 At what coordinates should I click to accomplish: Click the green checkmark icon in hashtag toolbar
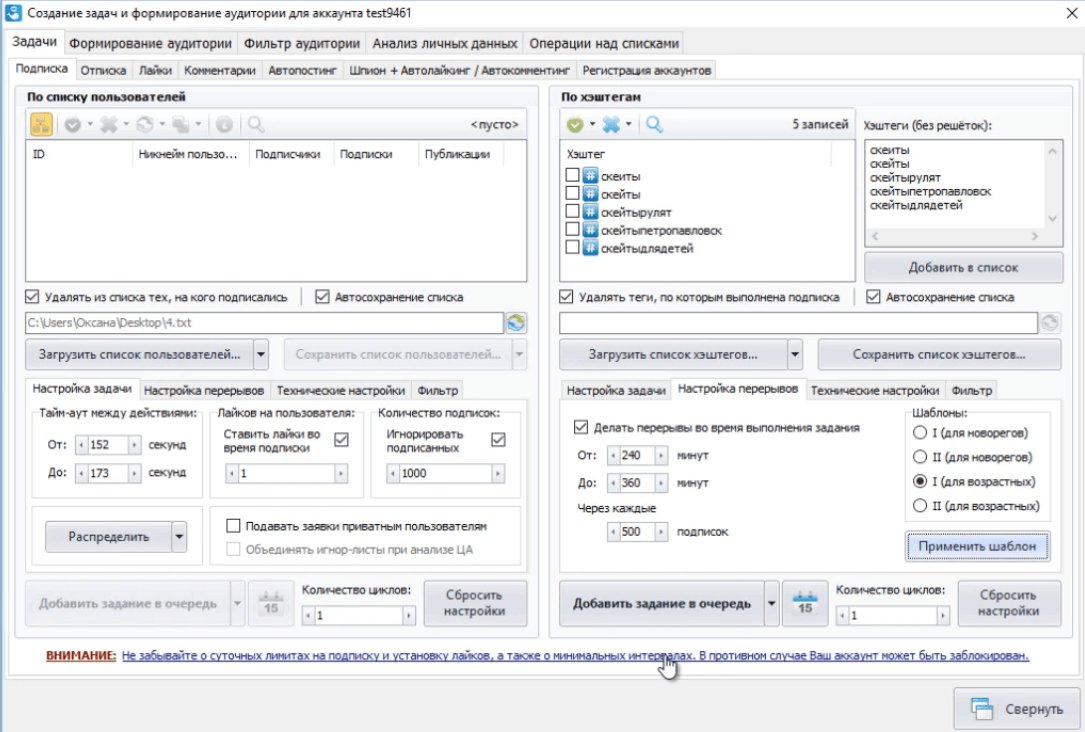[574, 124]
